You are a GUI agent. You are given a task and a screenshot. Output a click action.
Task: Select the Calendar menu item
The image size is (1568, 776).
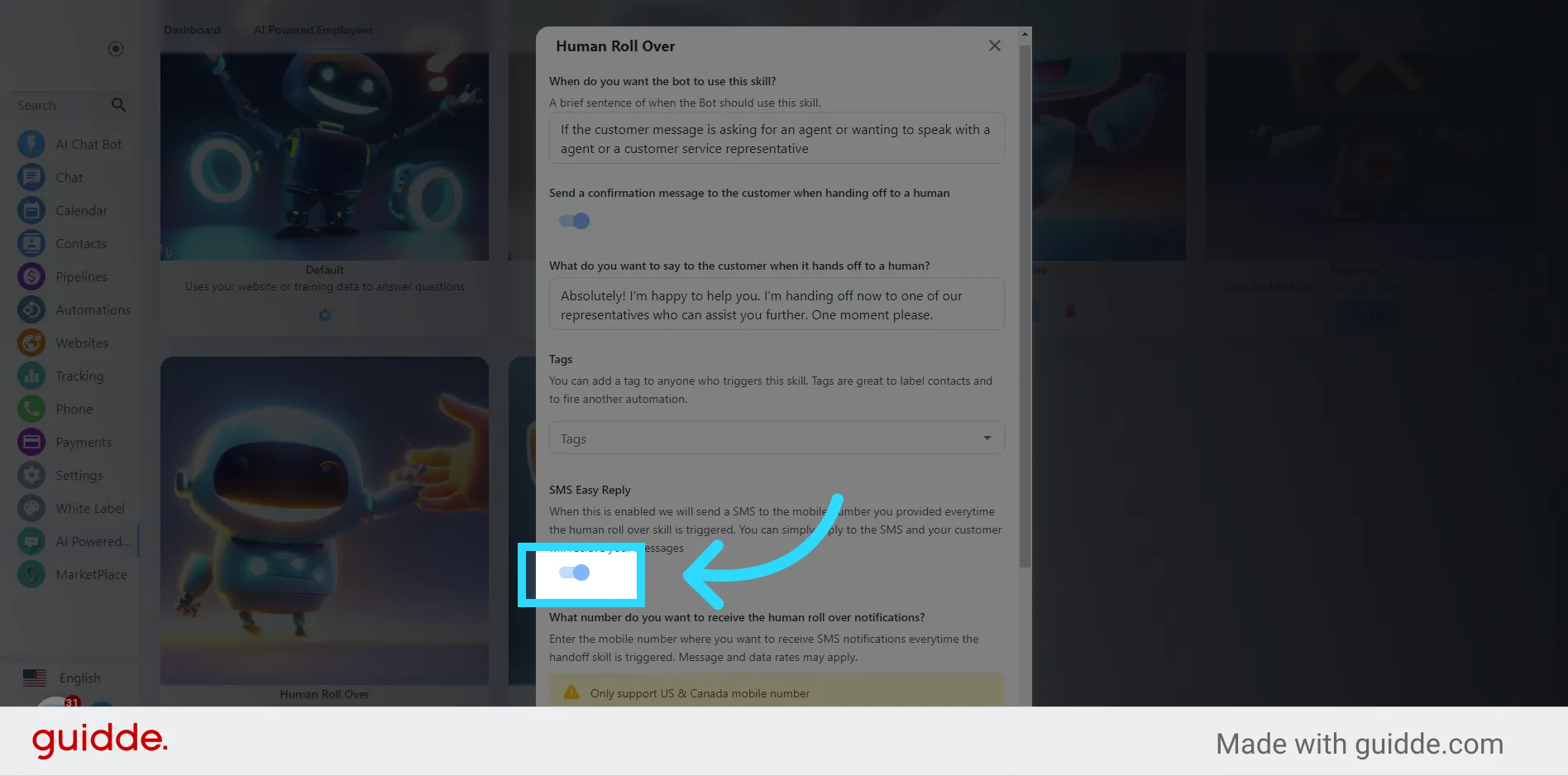[x=81, y=210]
